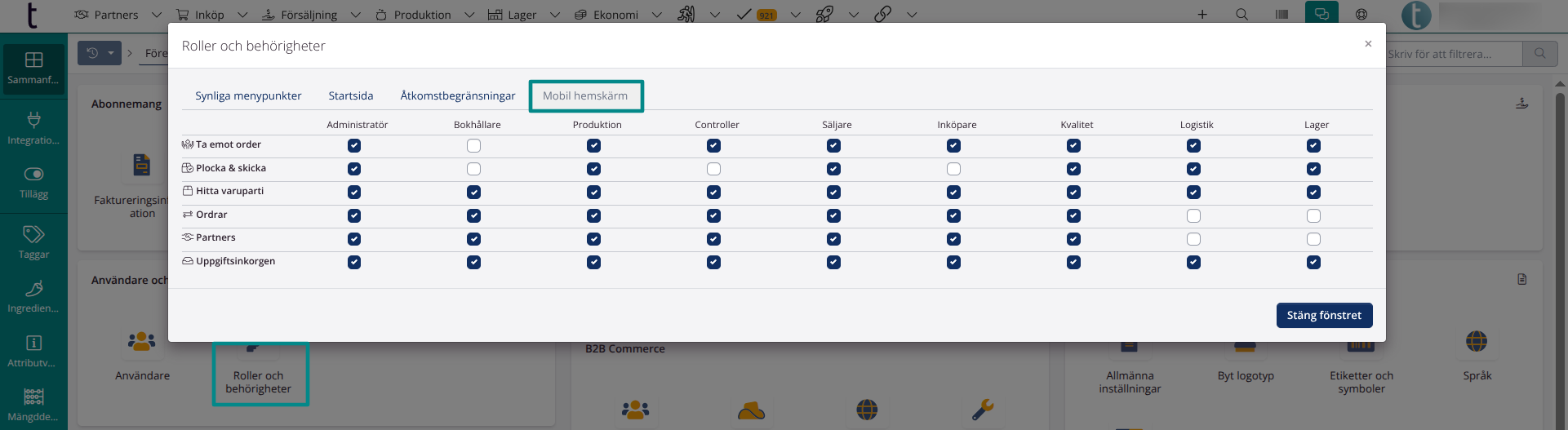The height and width of the screenshot is (430, 1568).
Task: Open the history dropdown button
Action: [x=100, y=53]
